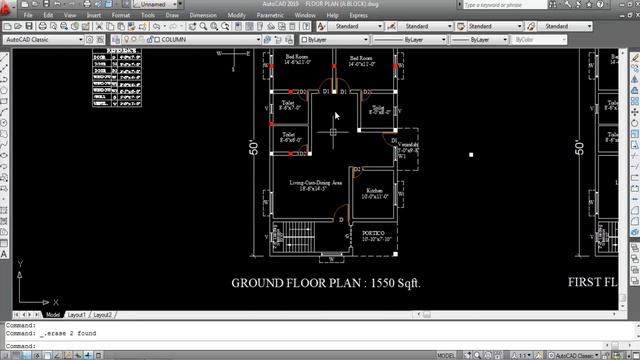The height and width of the screenshot is (360, 640).
Task: Select the Move tool in Modify toolbar
Action: pos(635,112)
